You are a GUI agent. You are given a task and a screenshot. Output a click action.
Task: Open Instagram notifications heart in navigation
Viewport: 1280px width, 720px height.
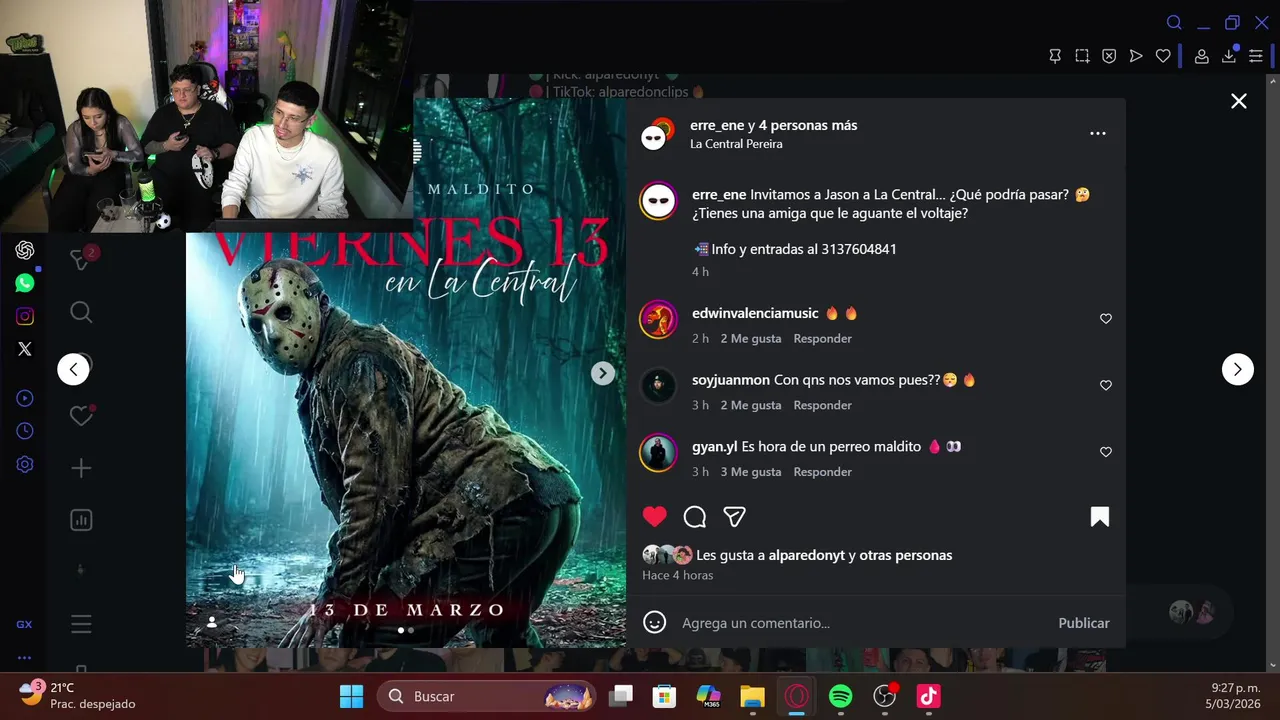click(82, 415)
